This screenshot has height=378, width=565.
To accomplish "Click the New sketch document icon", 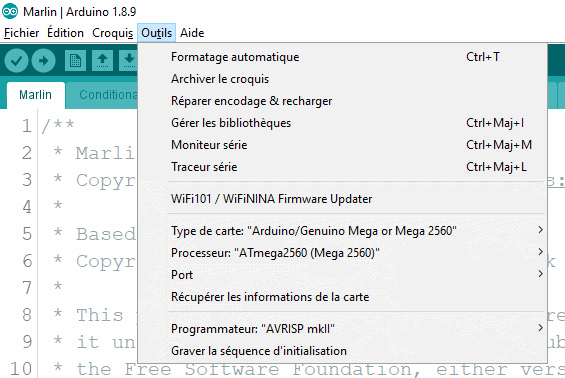I will coord(75,61).
